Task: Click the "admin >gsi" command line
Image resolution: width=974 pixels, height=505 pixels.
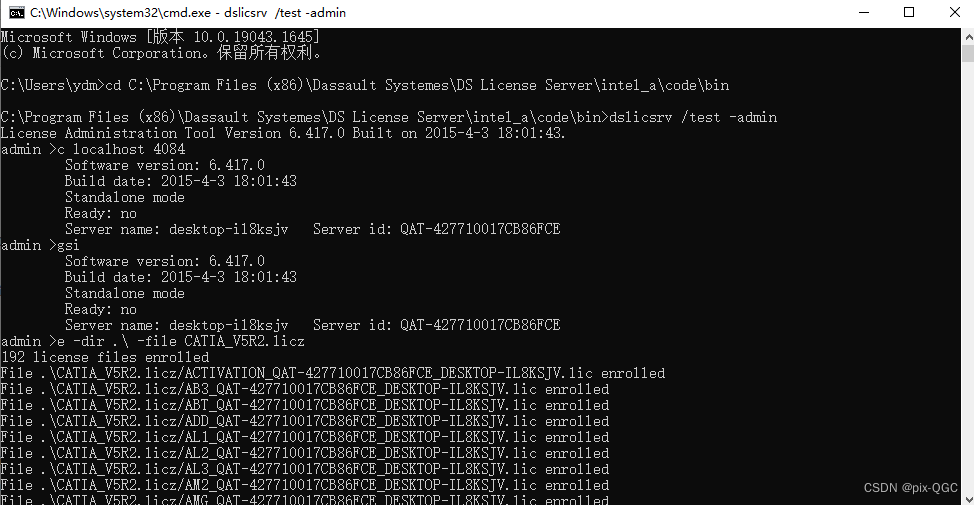Action: [x=40, y=245]
